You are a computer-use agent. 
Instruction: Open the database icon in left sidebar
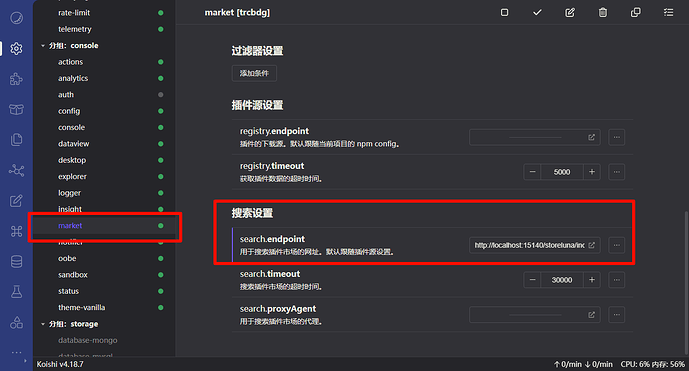pyautogui.click(x=16, y=262)
